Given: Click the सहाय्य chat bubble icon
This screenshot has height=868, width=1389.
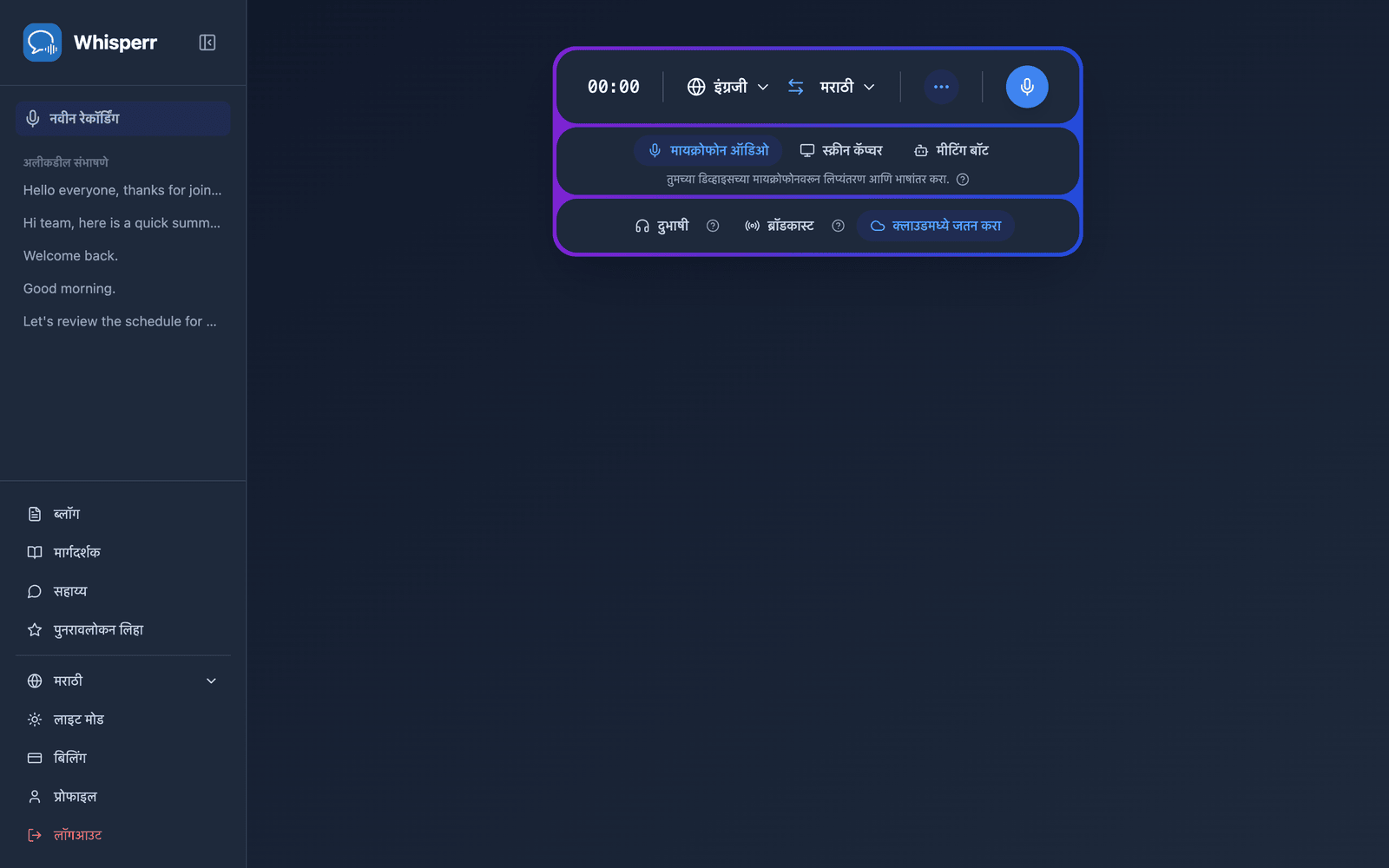Looking at the screenshot, I should coord(35,591).
